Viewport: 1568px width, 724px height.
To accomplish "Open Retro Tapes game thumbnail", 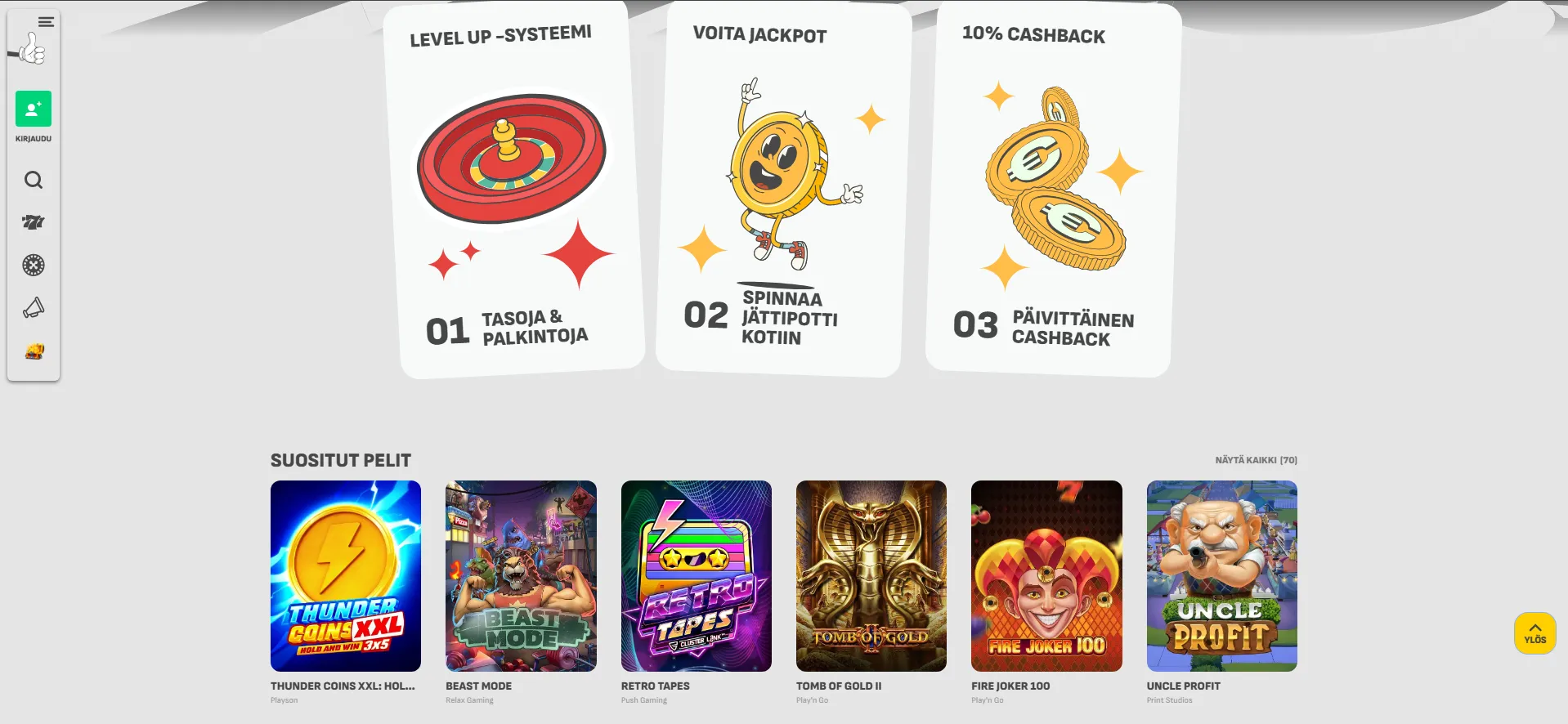I will (x=697, y=576).
